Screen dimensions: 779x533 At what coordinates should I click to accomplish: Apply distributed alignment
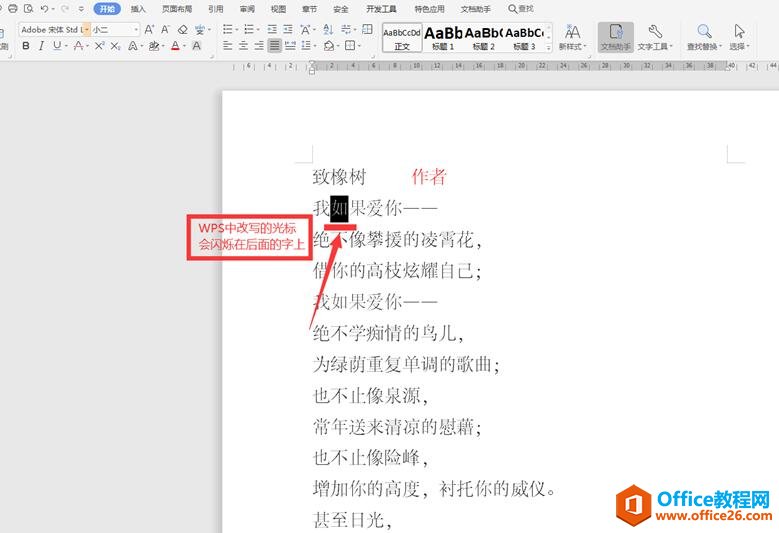291,46
